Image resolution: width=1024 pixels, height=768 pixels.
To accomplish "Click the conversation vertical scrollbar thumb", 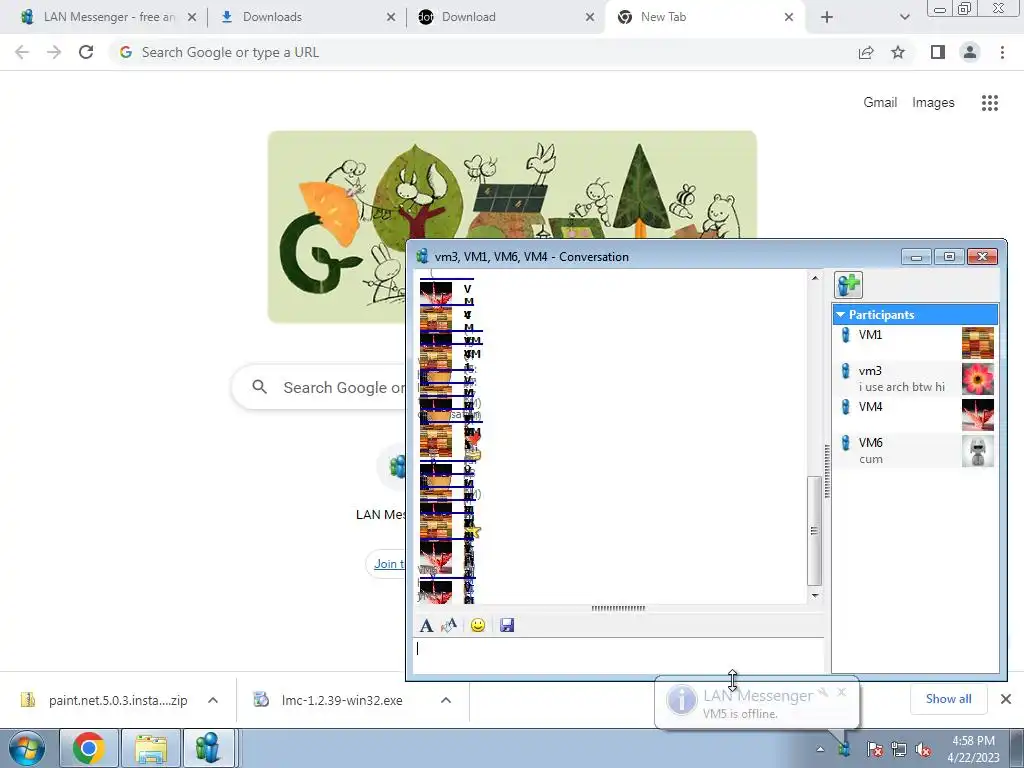I will tap(814, 531).
